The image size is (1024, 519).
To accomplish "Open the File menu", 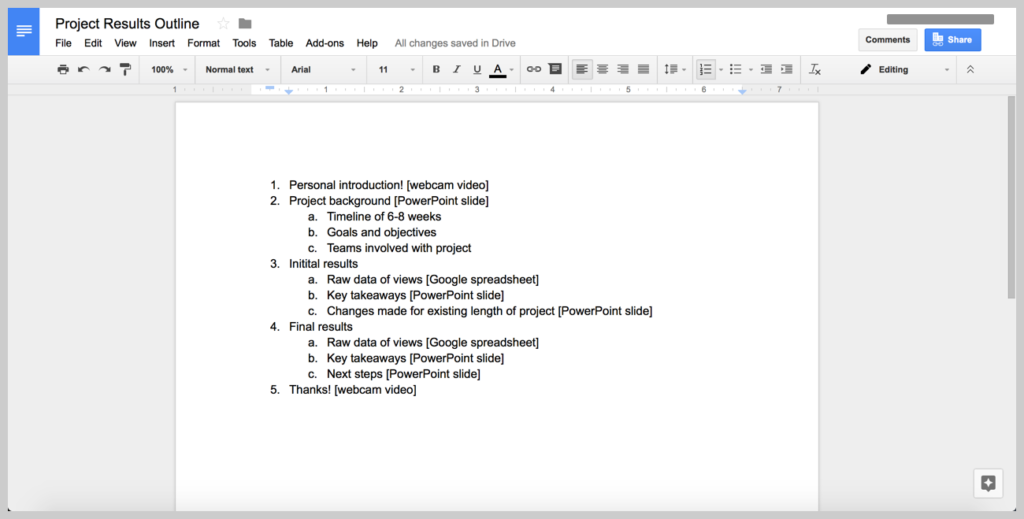I will click(63, 43).
